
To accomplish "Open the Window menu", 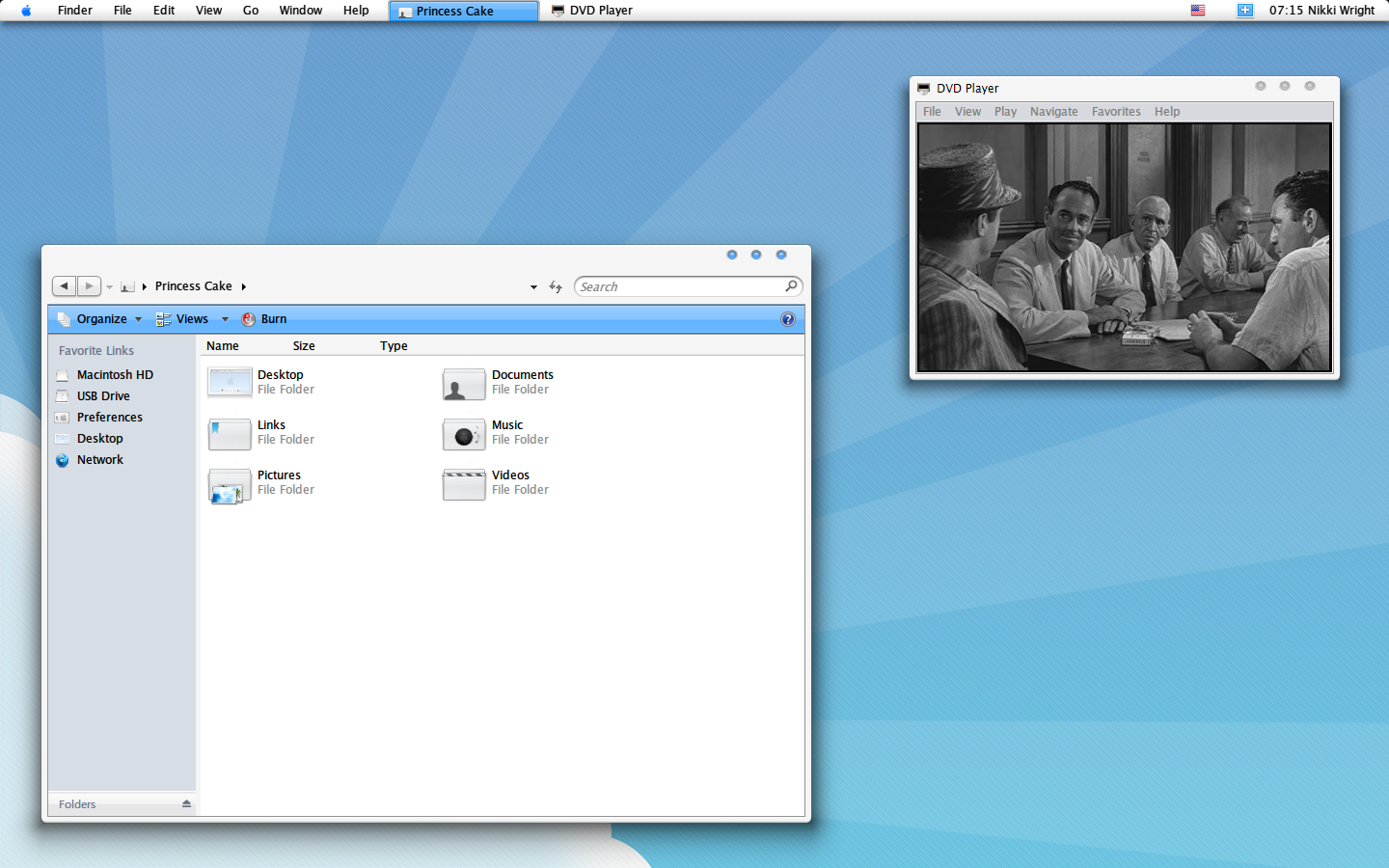I will coord(301,11).
